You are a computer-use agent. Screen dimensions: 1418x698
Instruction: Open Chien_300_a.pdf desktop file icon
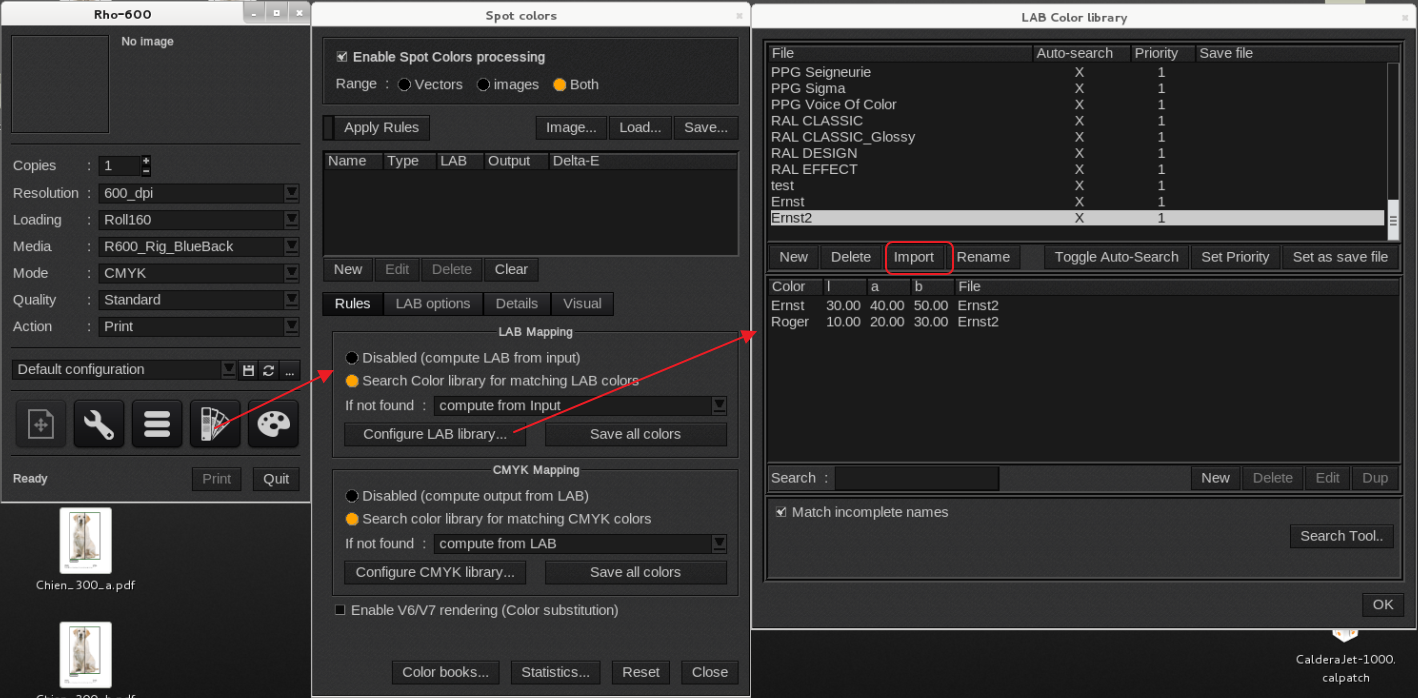[x=85, y=541]
